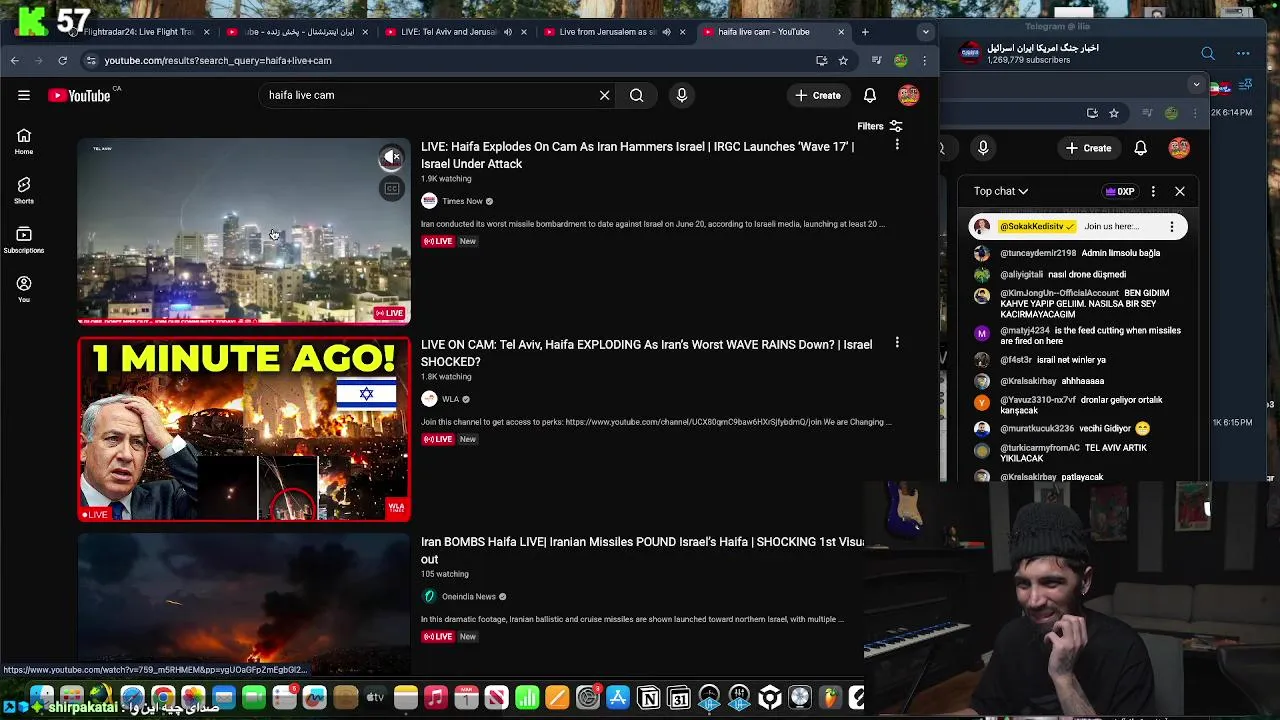Expand the Top chat dropdown
This screenshot has width=1280, height=720.
[1001, 191]
